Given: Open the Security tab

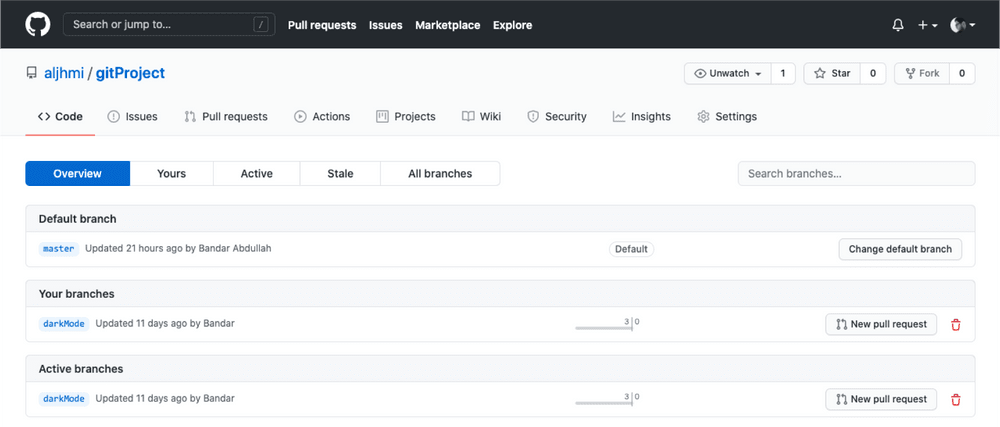Looking at the screenshot, I should click(x=557, y=117).
